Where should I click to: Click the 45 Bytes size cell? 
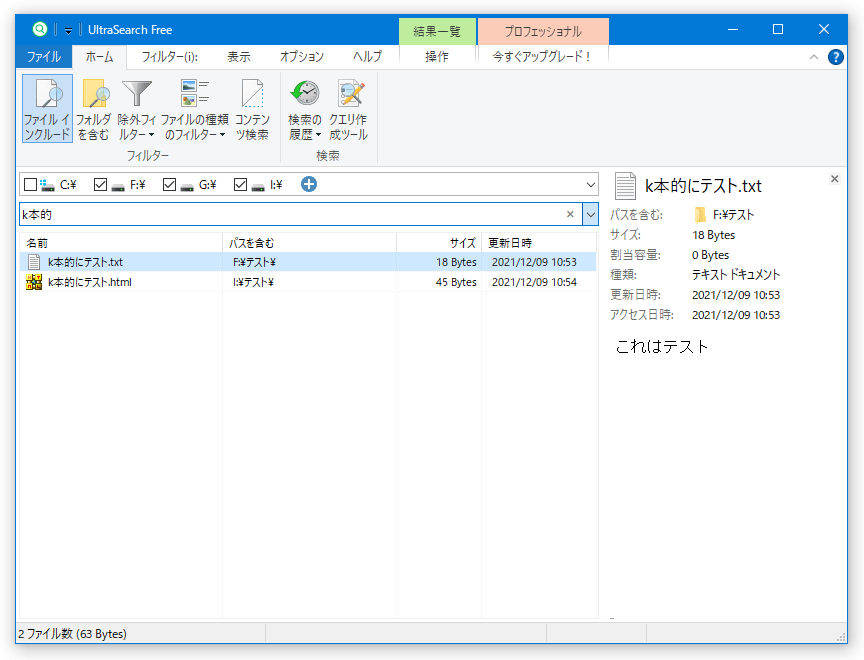pyautogui.click(x=456, y=282)
